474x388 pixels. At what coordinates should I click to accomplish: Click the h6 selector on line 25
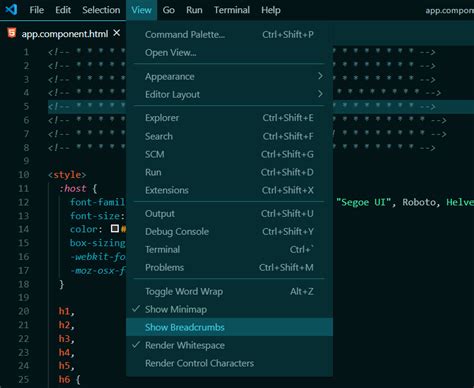(64, 379)
